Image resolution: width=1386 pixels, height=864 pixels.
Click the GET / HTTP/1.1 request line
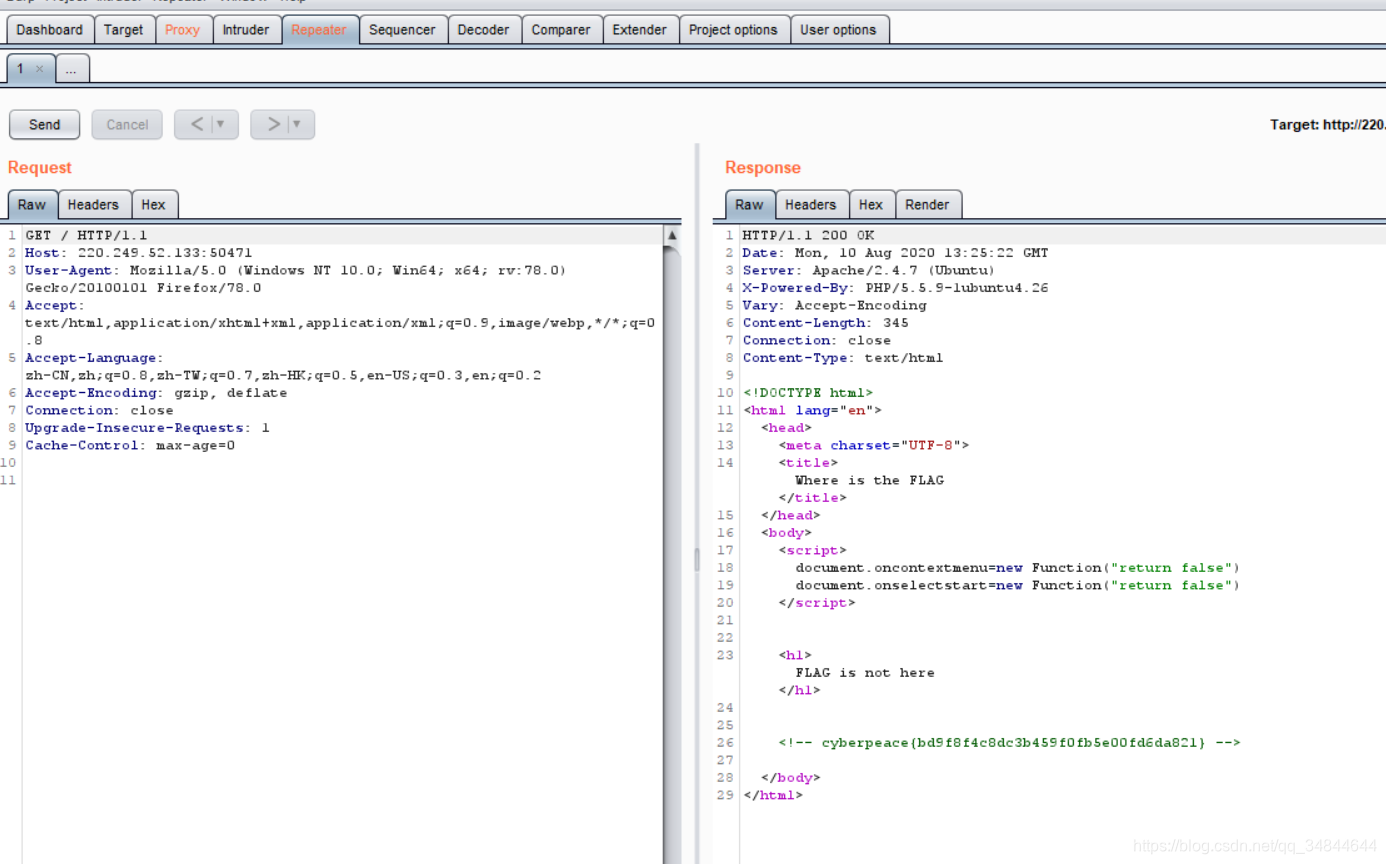86,235
